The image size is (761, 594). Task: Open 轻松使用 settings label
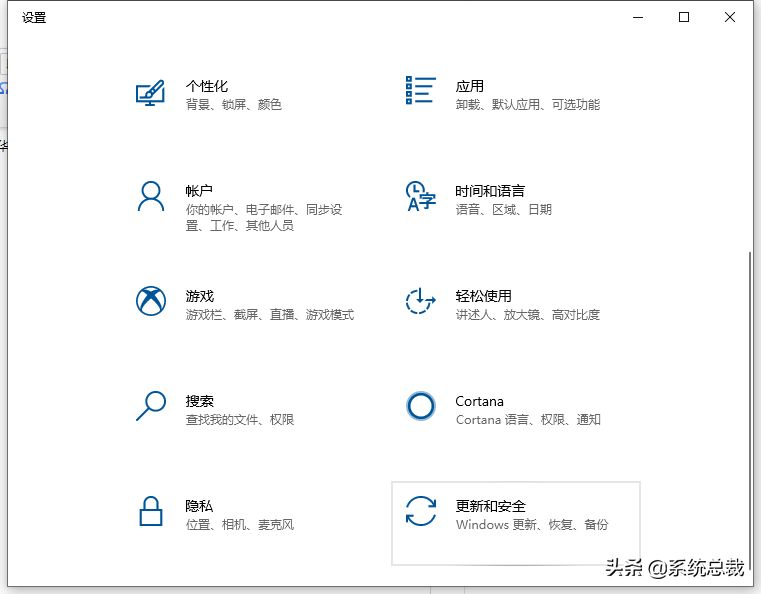[x=483, y=296]
